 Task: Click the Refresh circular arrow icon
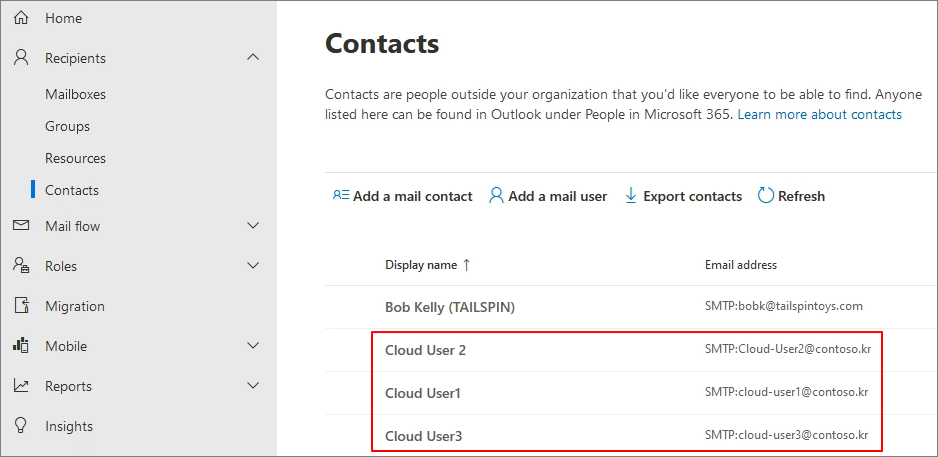[x=766, y=196]
